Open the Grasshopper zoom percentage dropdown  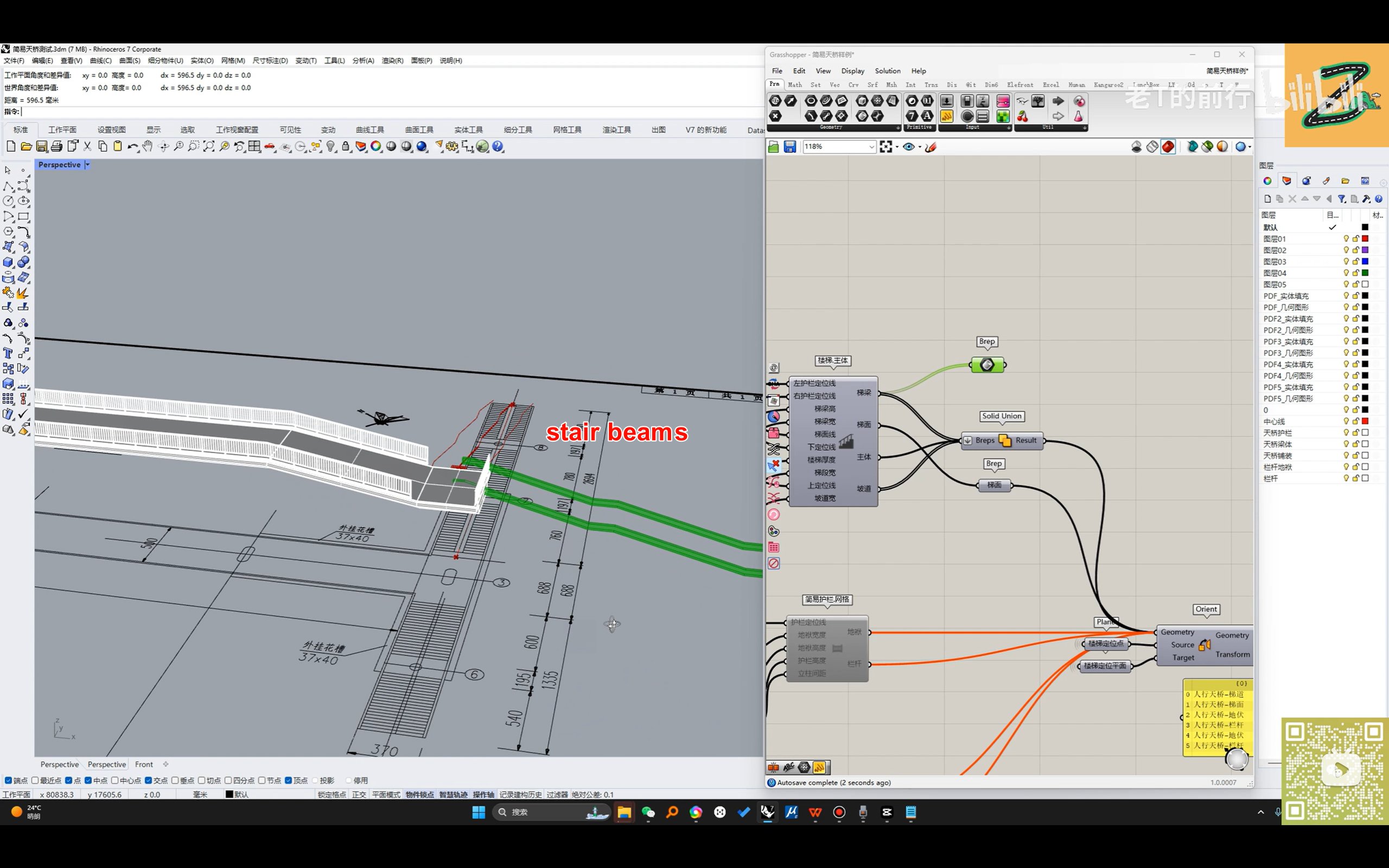pyautogui.click(x=871, y=147)
